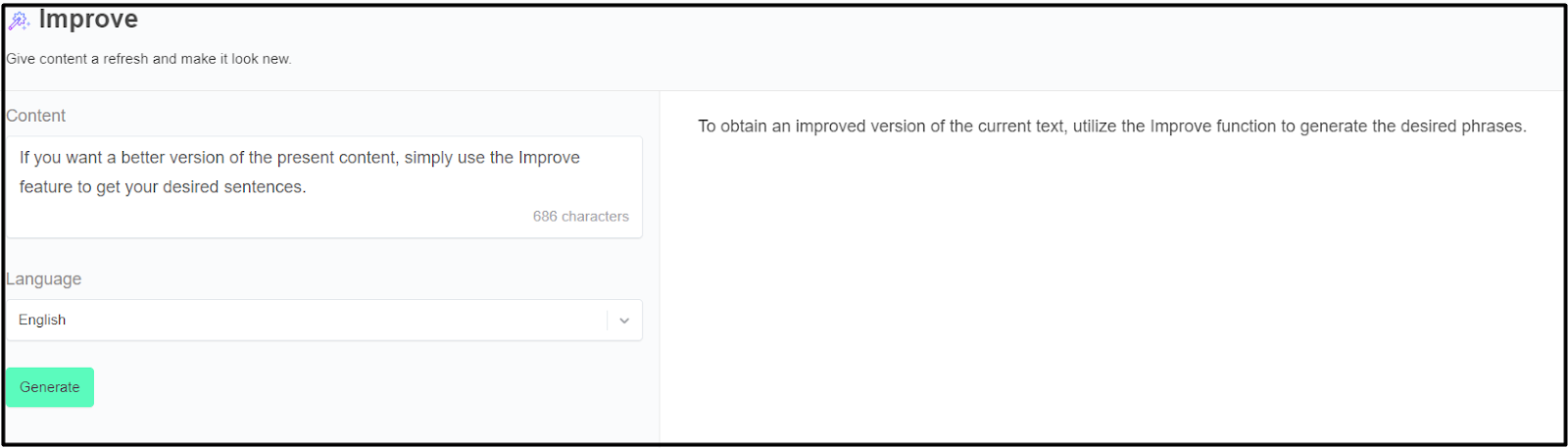The image size is (1568, 448).
Task: Click the vertical divider beside Language chevron
Action: tap(608, 321)
